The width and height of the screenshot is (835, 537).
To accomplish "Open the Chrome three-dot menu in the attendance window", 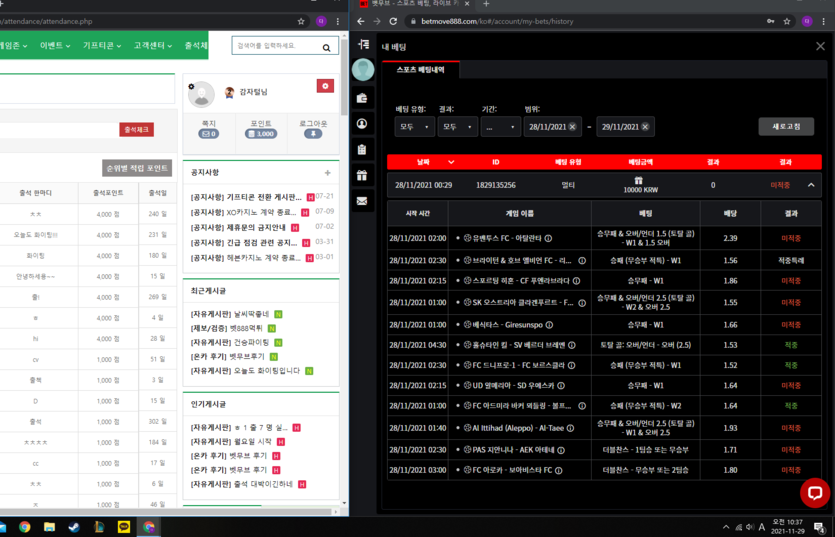I will point(338,21).
